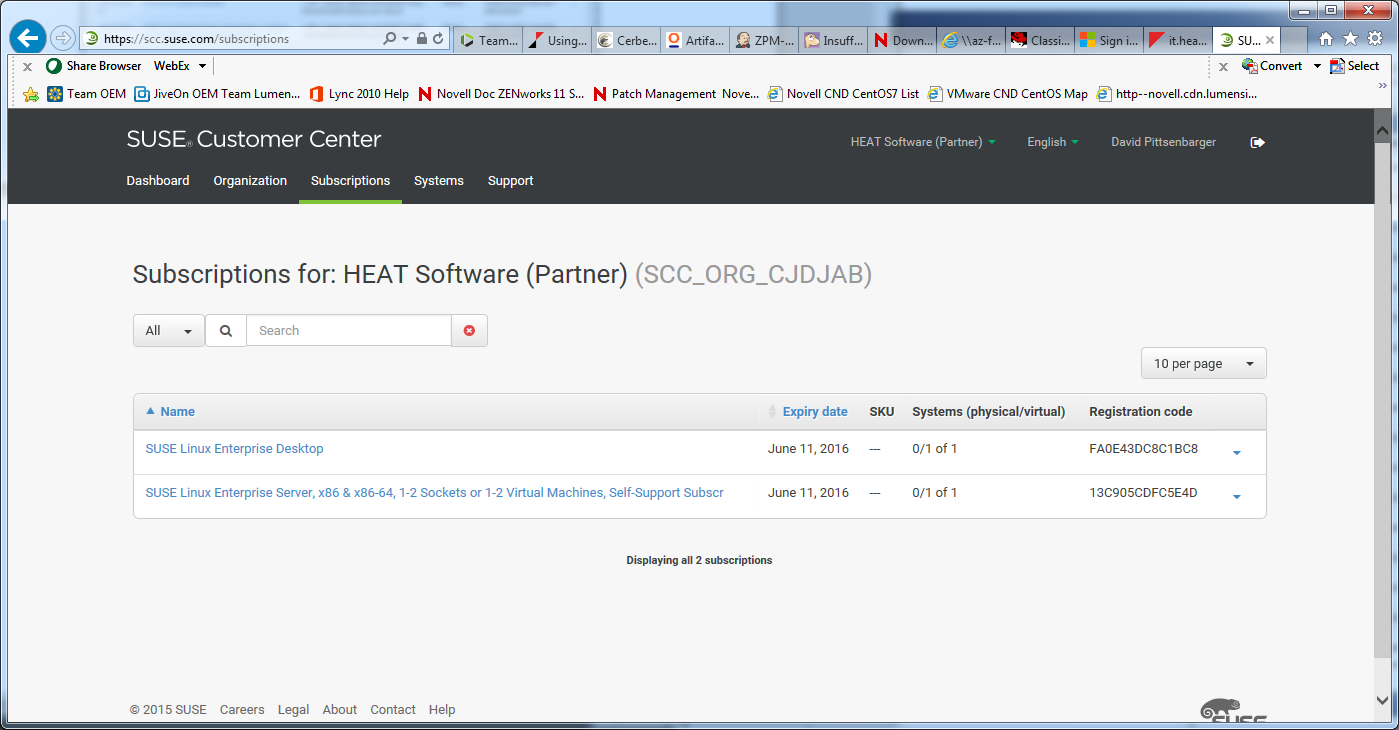
Task: Open the SUSE Linux Enterprise Desktop subscription
Action: coord(235,449)
